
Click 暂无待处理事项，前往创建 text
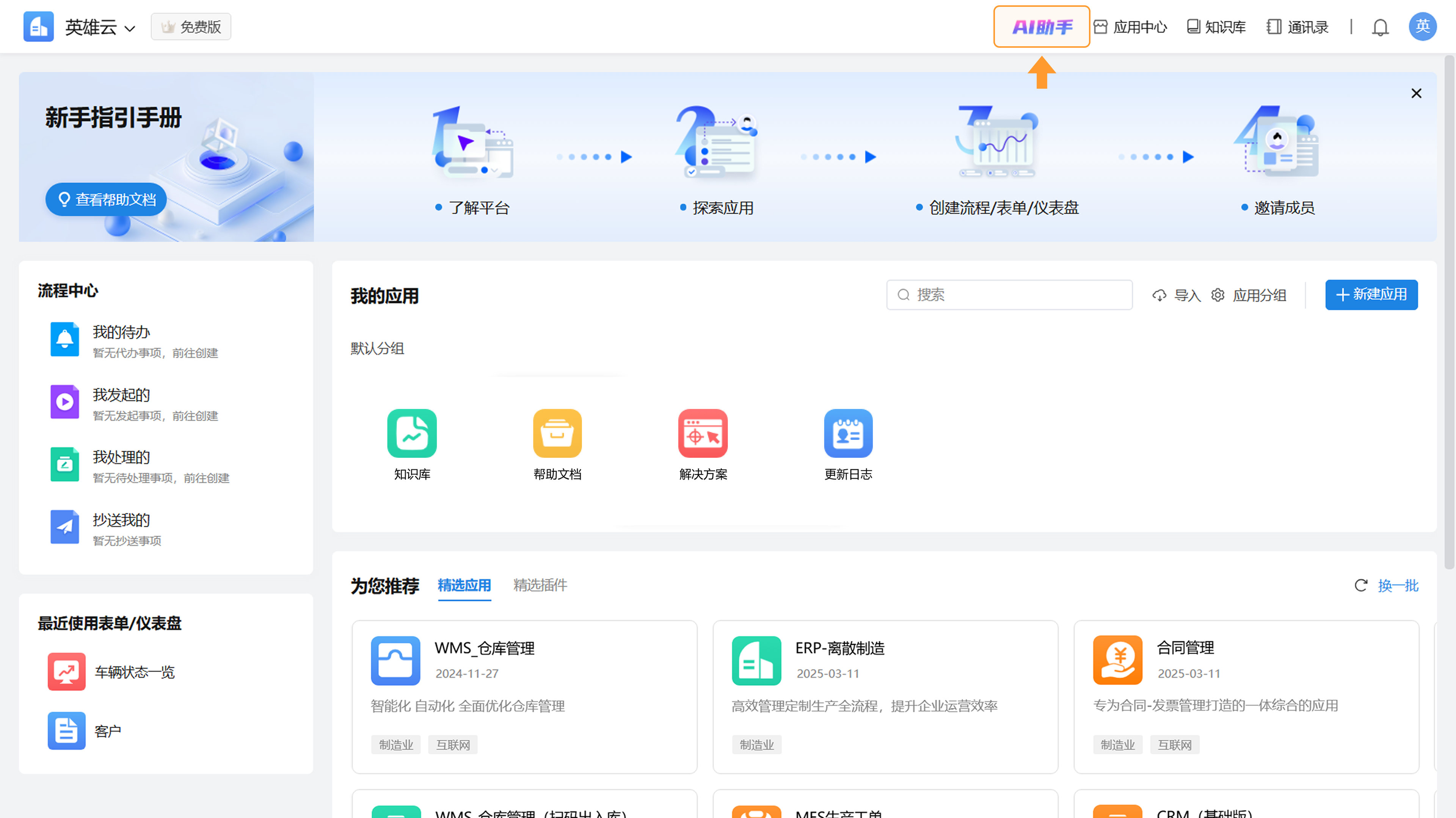pyautogui.click(x=161, y=478)
